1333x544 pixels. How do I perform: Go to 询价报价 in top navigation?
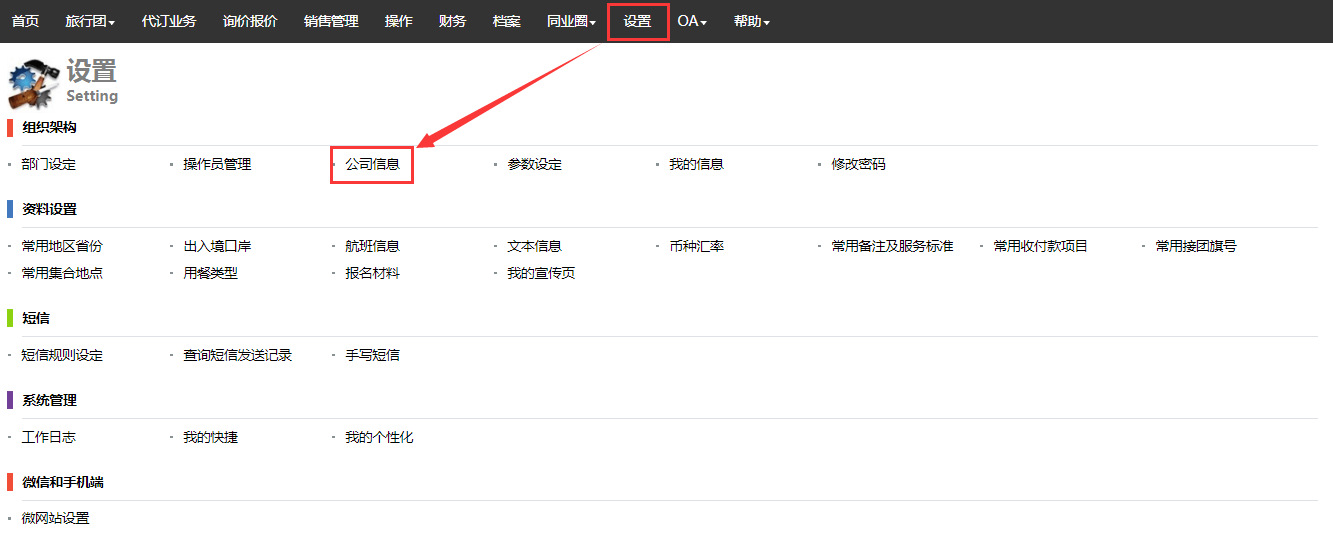[250, 21]
